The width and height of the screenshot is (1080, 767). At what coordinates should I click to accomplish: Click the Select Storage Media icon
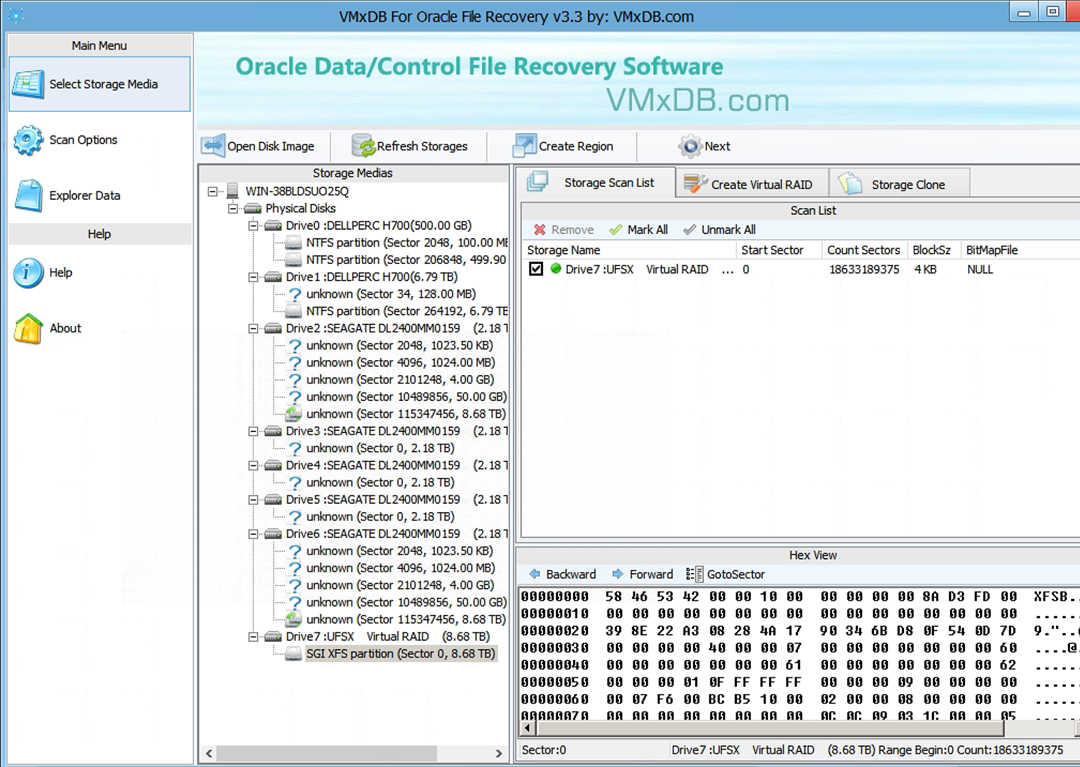(x=28, y=84)
